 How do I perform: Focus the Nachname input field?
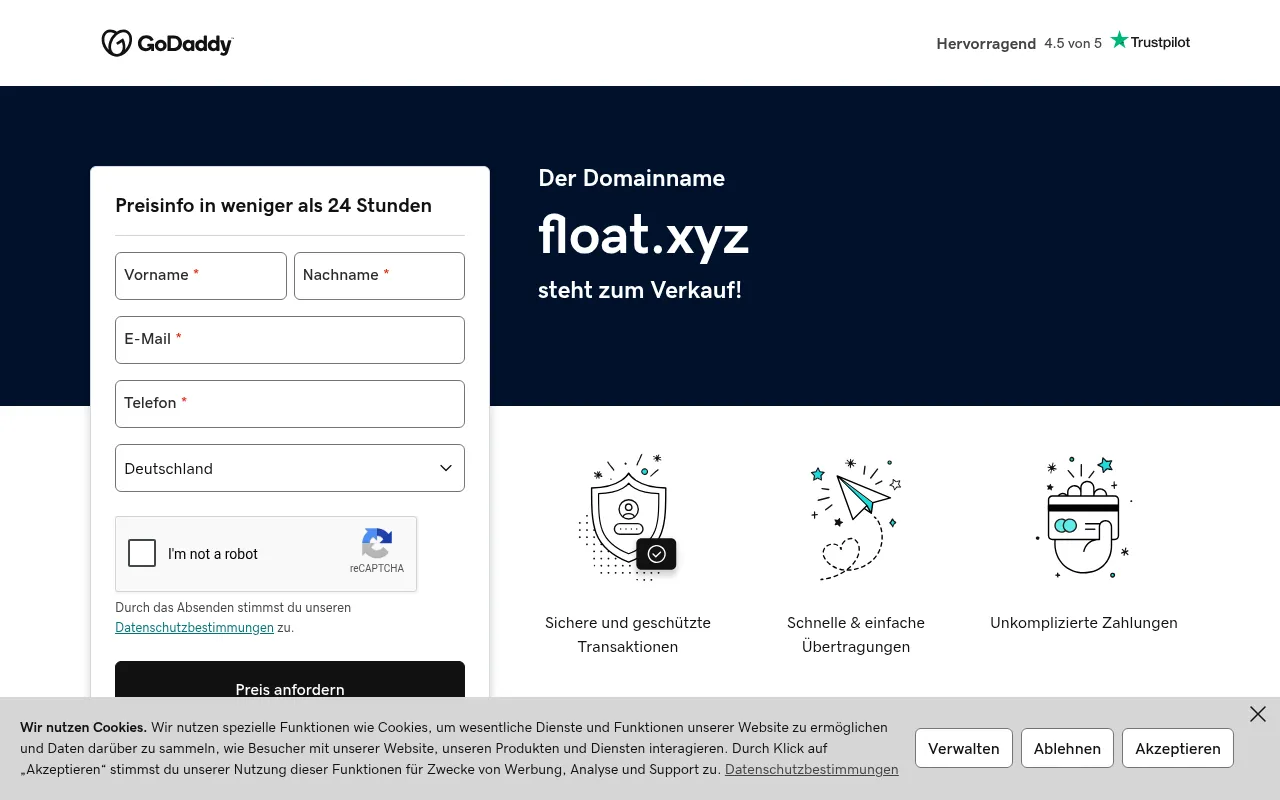point(379,276)
